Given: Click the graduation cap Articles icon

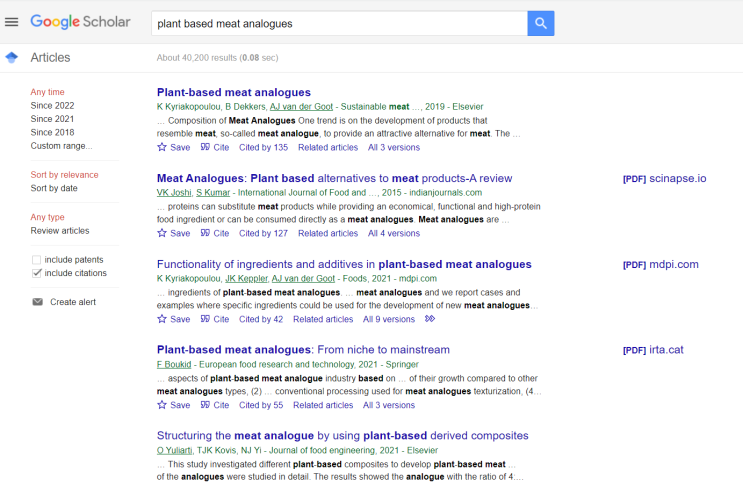Looking at the screenshot, I should [x=12, y=58].
